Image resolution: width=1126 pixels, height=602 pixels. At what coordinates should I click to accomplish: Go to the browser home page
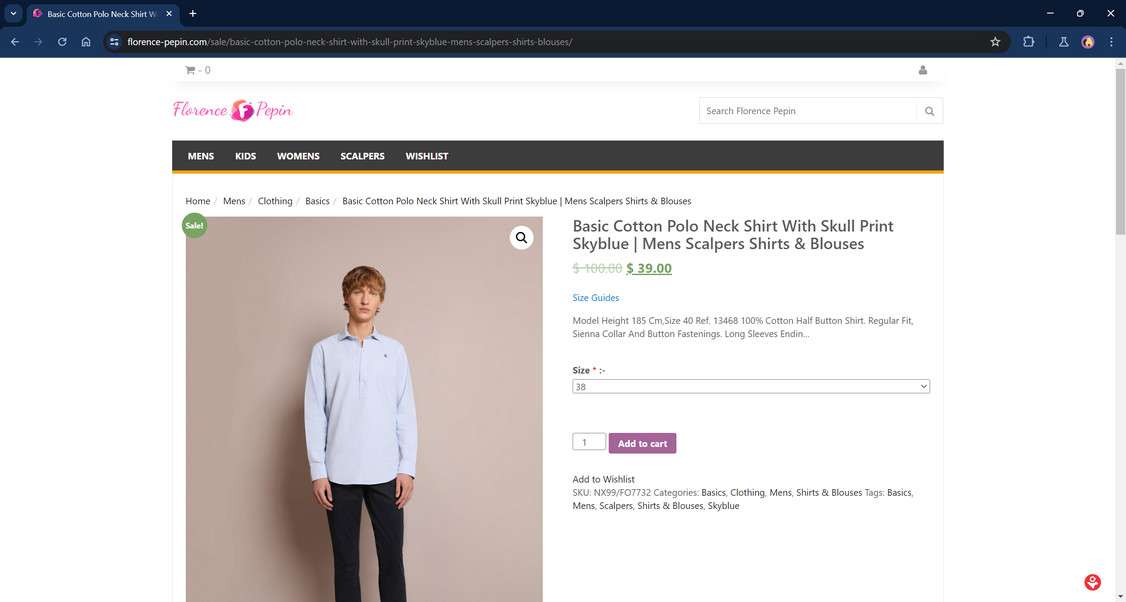[x=86, y=42]
